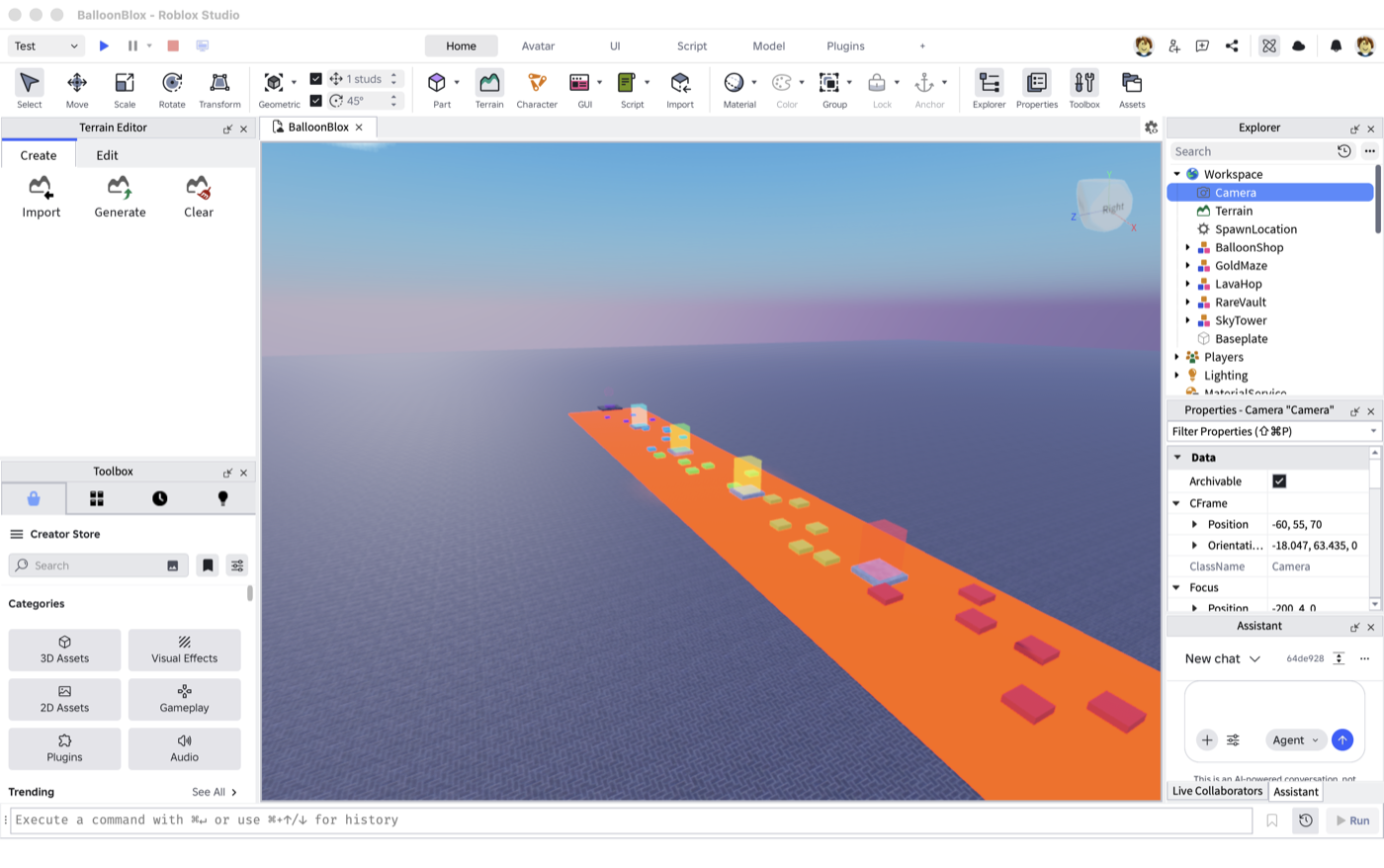1384x868 pixels.
Task: Toggle the Explorer panel button
Action: [x=989, y=89]
